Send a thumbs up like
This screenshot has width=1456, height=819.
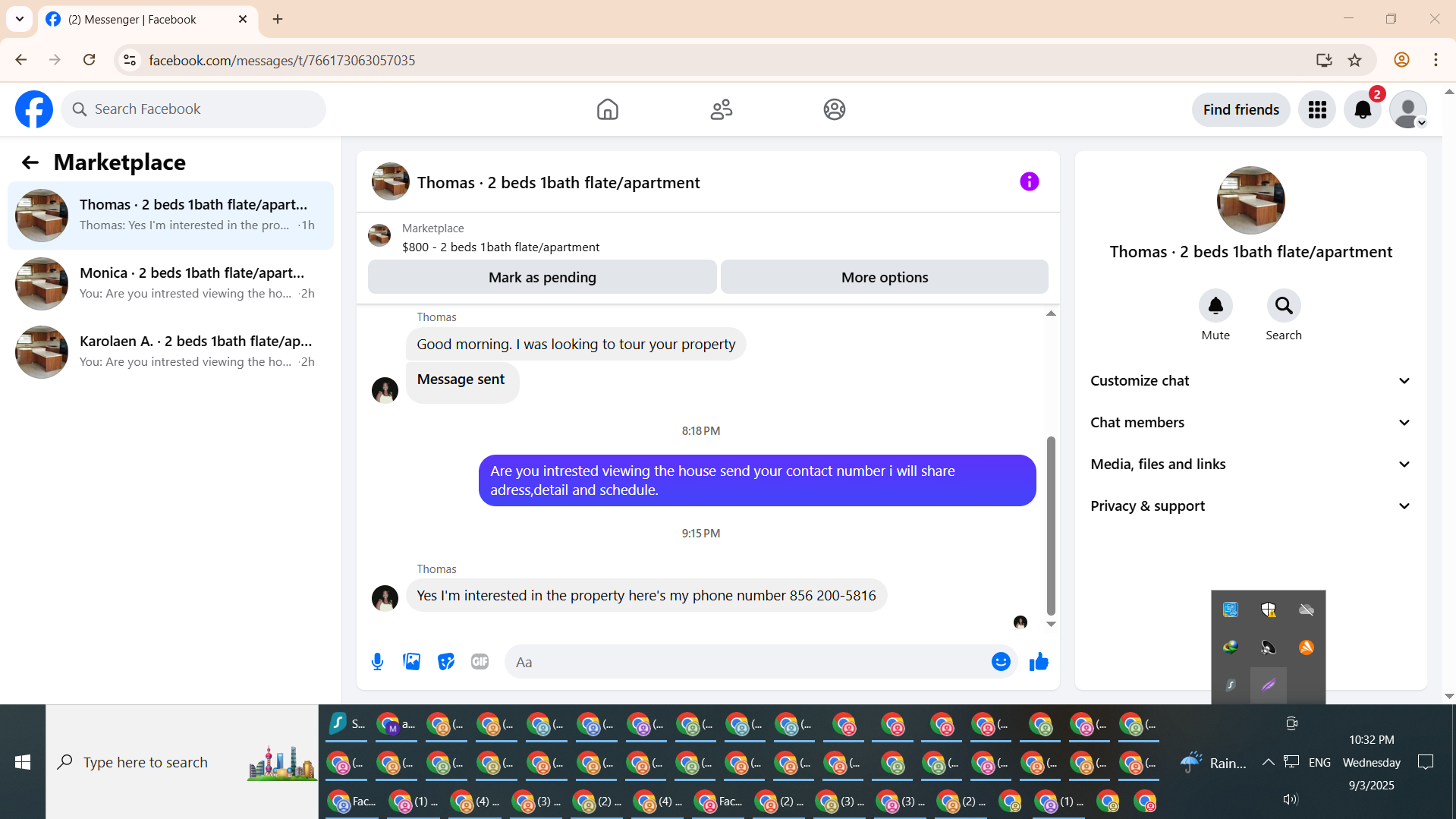pyautogui.click(x=1039, y=662)
